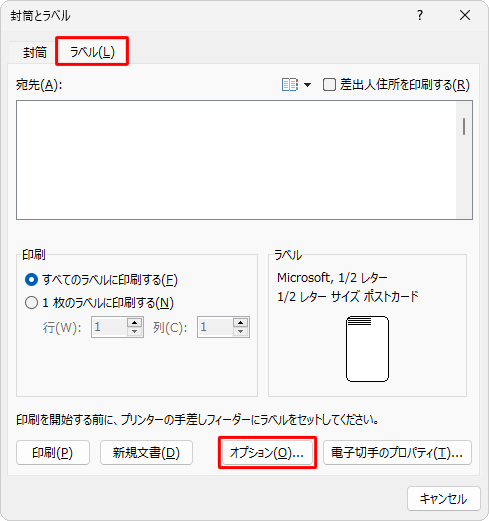The width and height of the screenshot is (489, 521).
Task: Click the address box scrollbar
Action: tap(464, 160)
